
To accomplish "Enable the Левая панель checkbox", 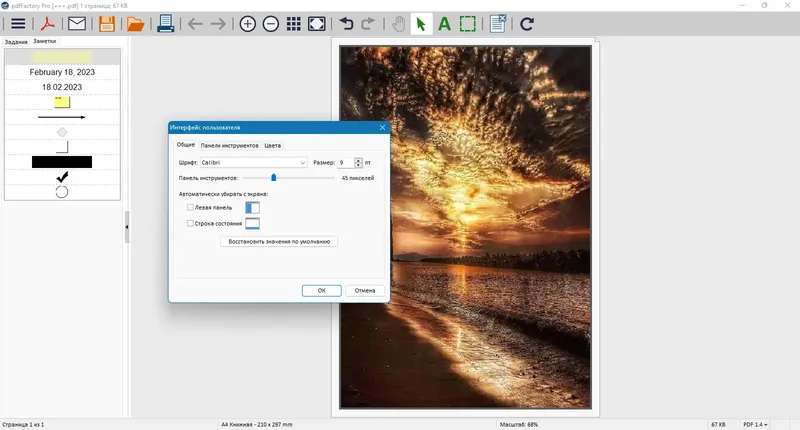I will coord(190,208).
